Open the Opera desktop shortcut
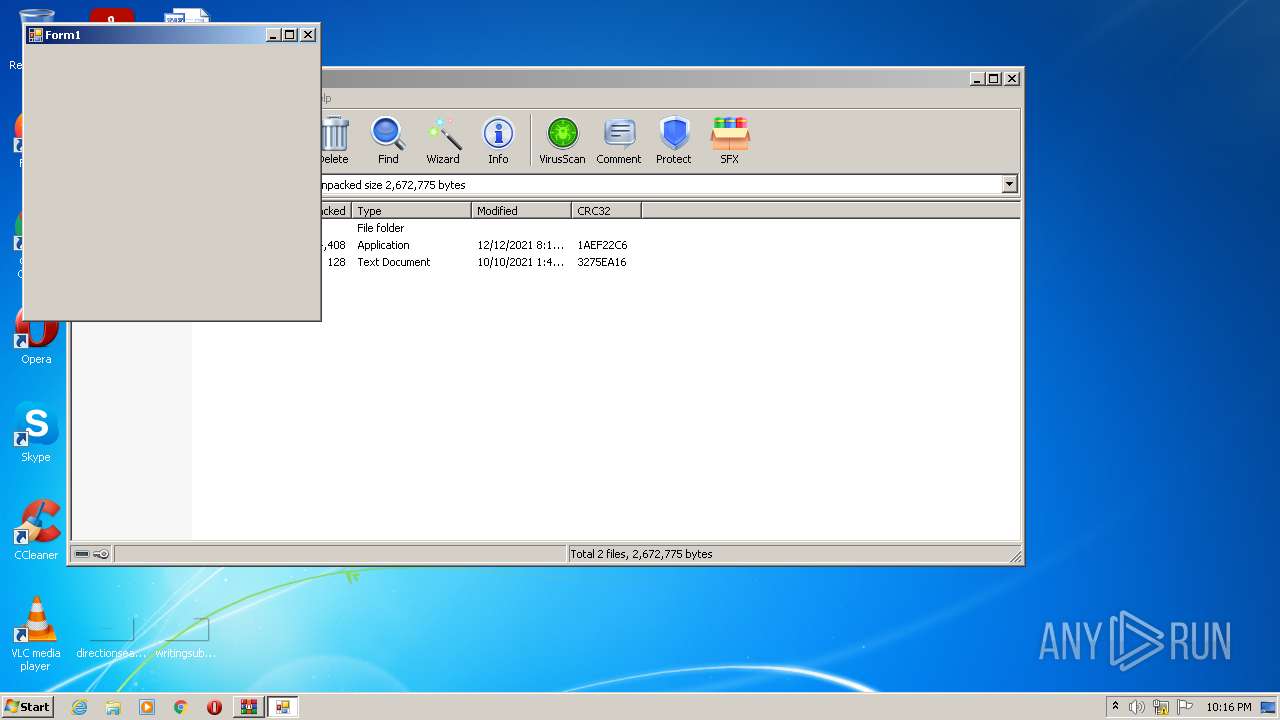1280x720 pixels. (36, 338)
